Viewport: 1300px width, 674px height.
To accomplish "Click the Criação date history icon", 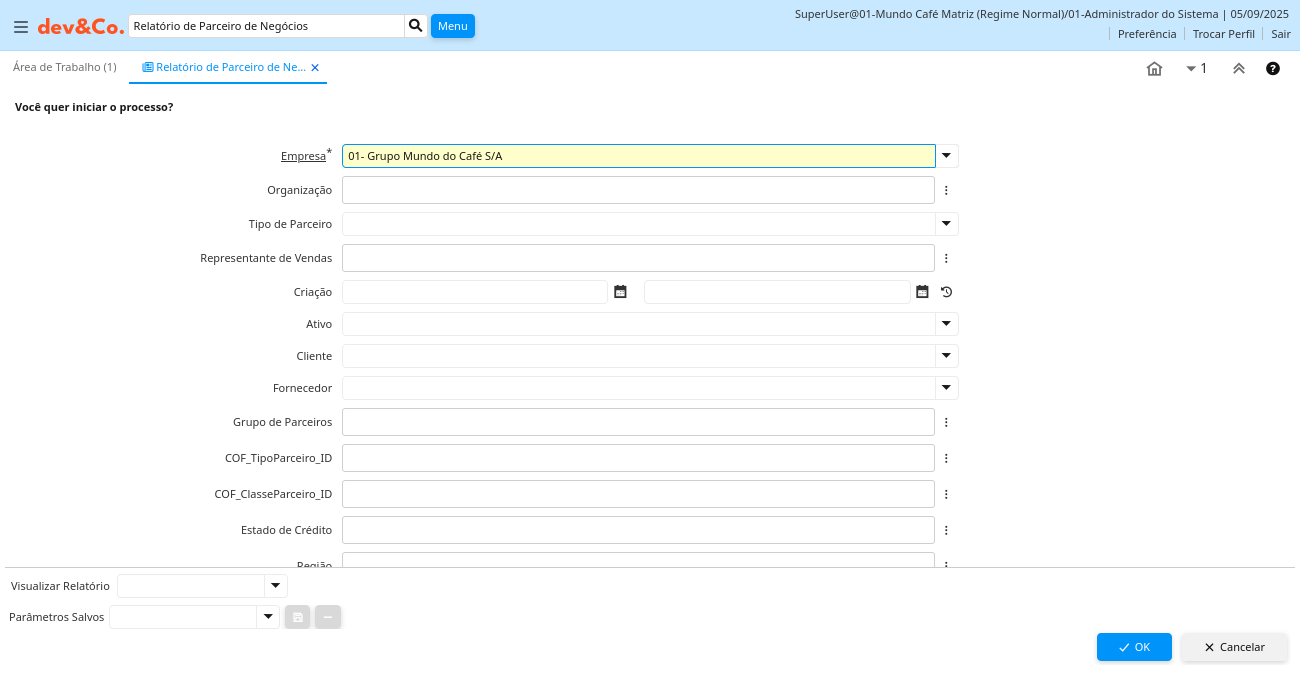I will click(x=946, y=292).
